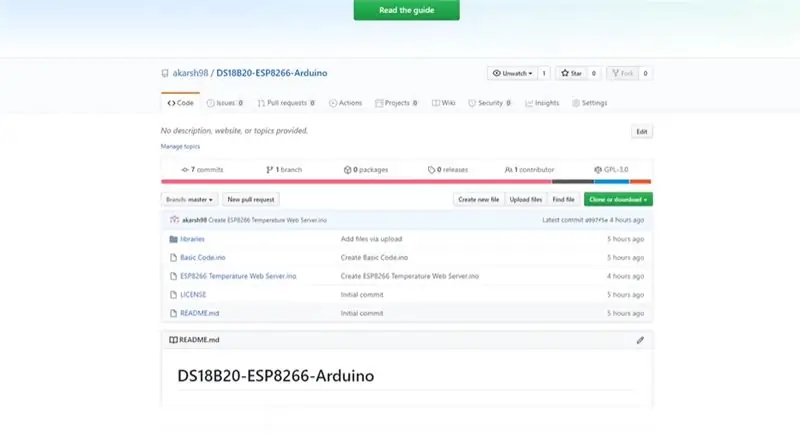
Task: Click the file icon beside LICENSE
Action: (x=173, y=295)
